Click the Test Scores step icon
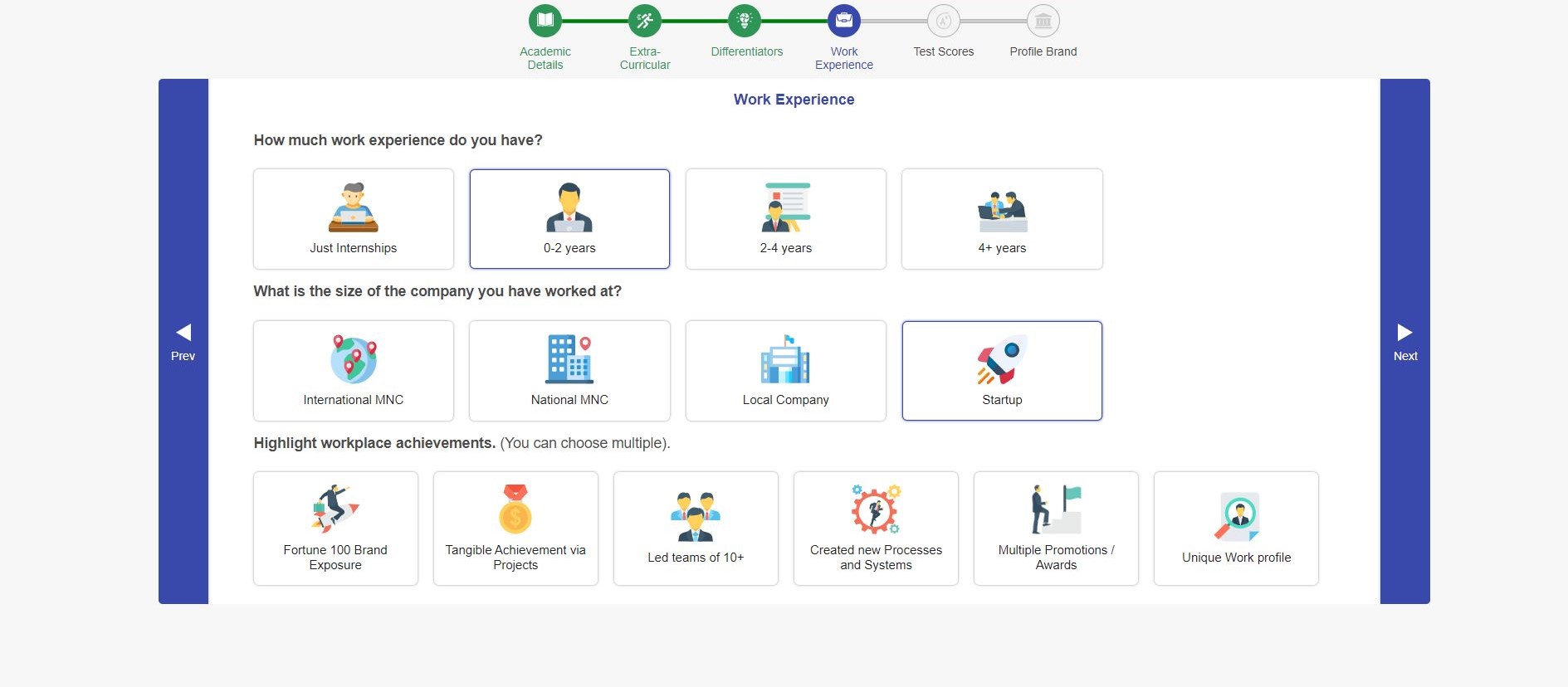Image resolution: width=1568 pixels, height=687 pixels. coord(944,21)
